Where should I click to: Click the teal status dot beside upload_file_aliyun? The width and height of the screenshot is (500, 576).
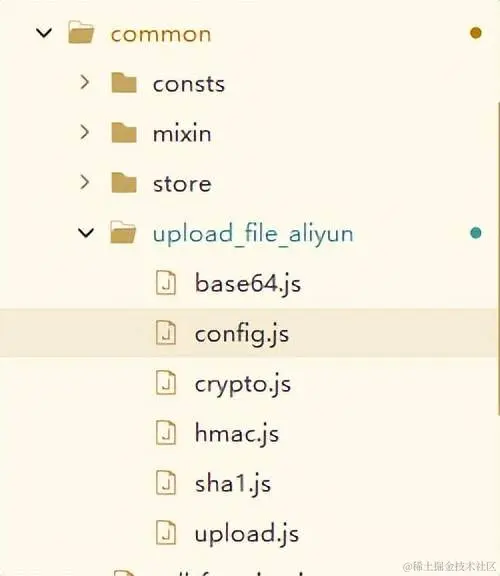tap(476, 233)
